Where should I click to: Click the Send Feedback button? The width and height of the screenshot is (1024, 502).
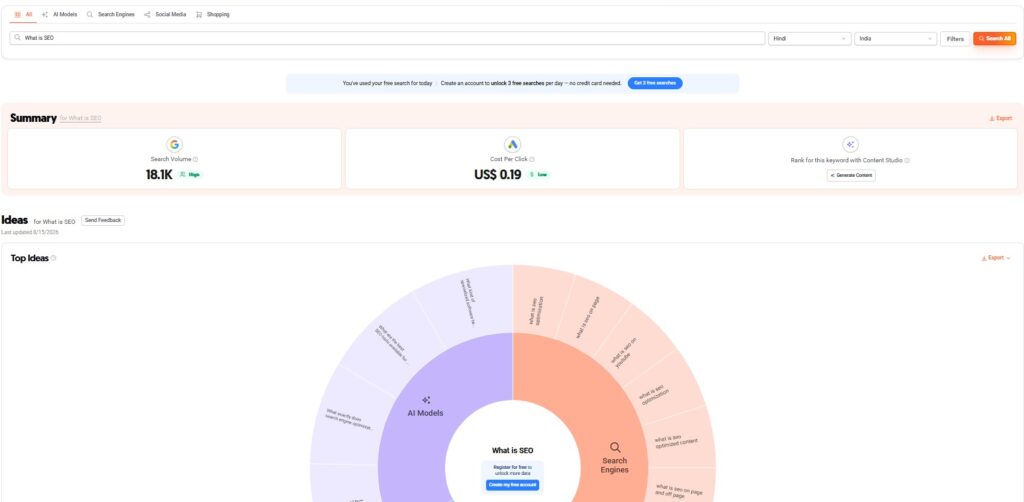103,221
